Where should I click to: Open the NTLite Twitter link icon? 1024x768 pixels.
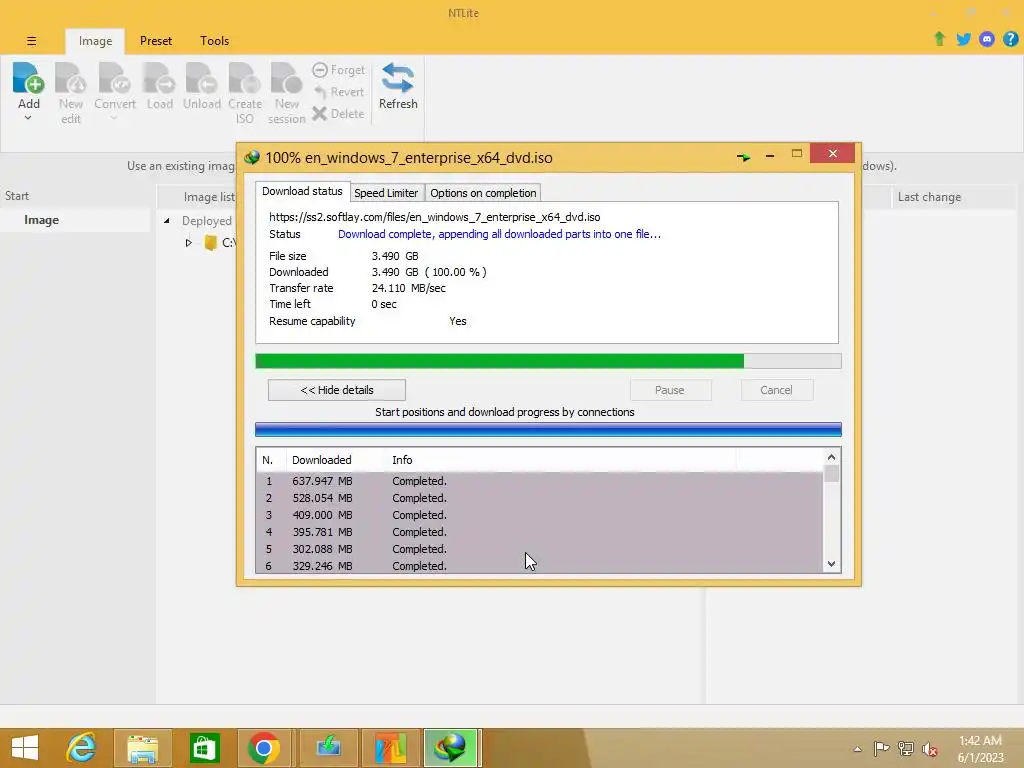click(963, 39)
